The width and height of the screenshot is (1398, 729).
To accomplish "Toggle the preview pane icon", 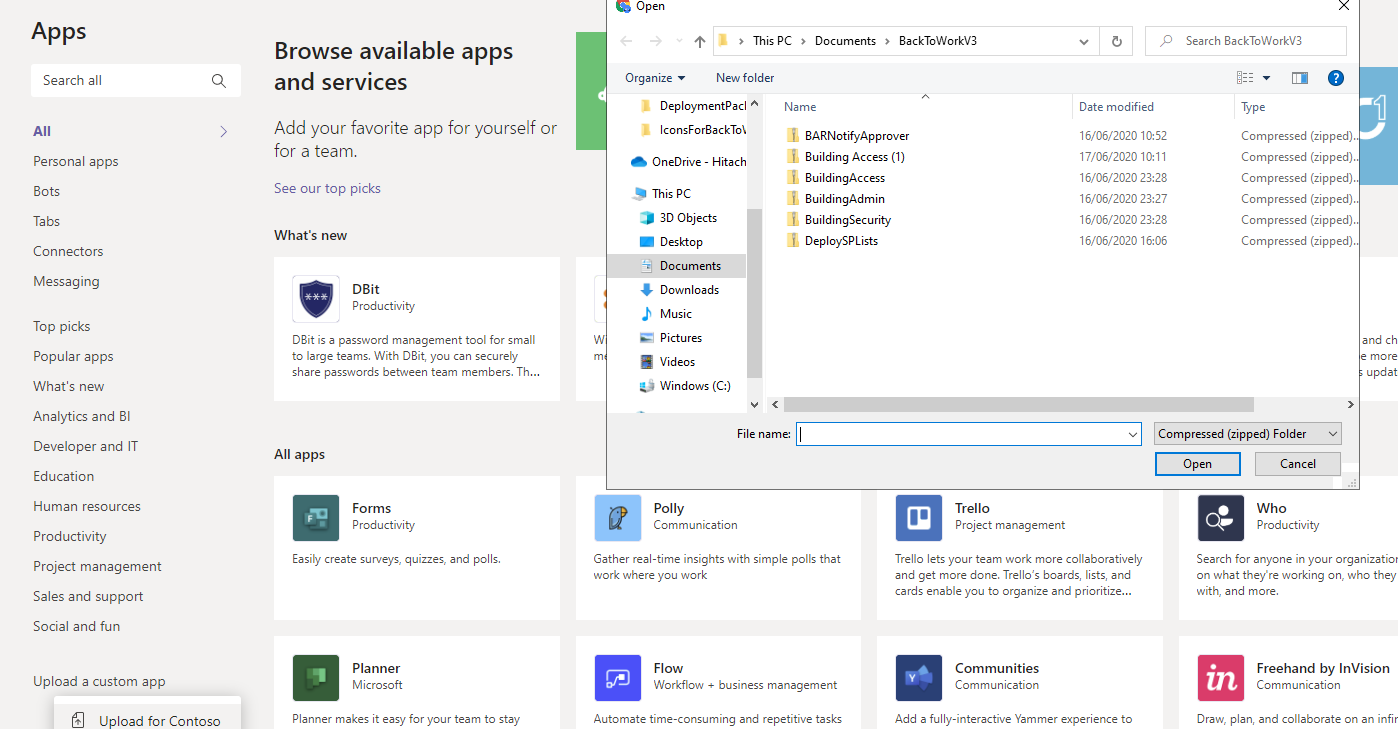I will (1300, 78).
